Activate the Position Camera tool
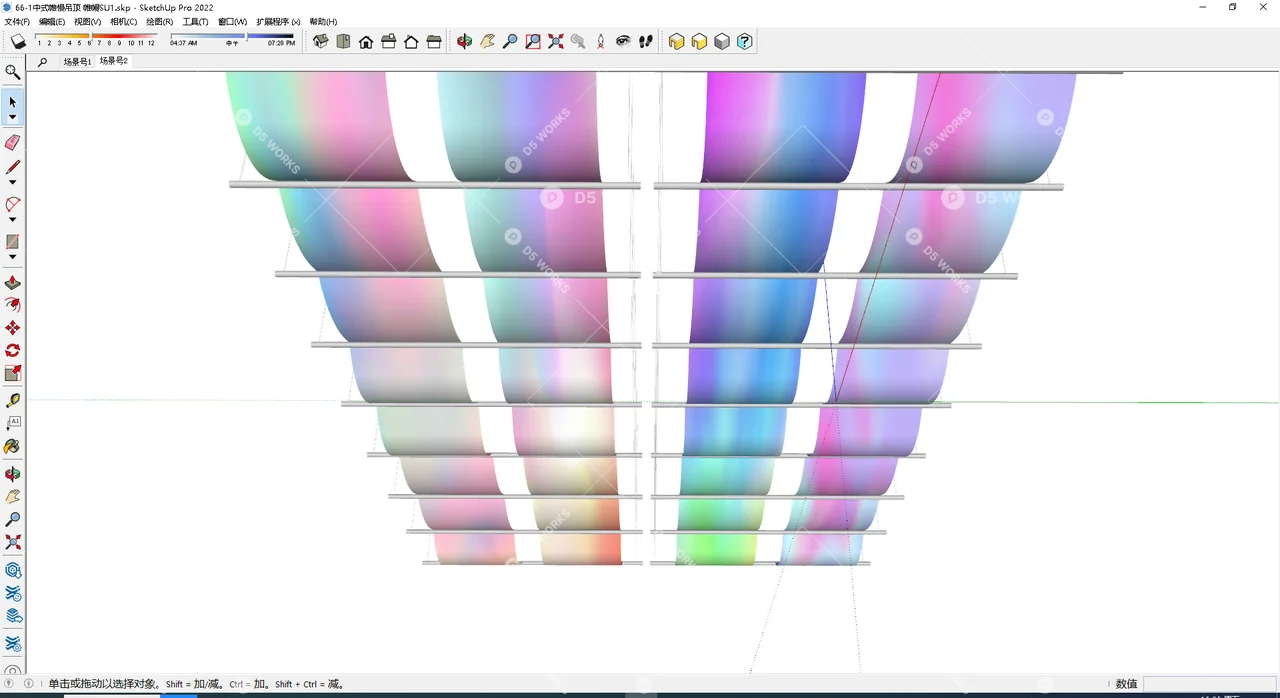Viewport: 1280px width, 698px height. [600, 41]
